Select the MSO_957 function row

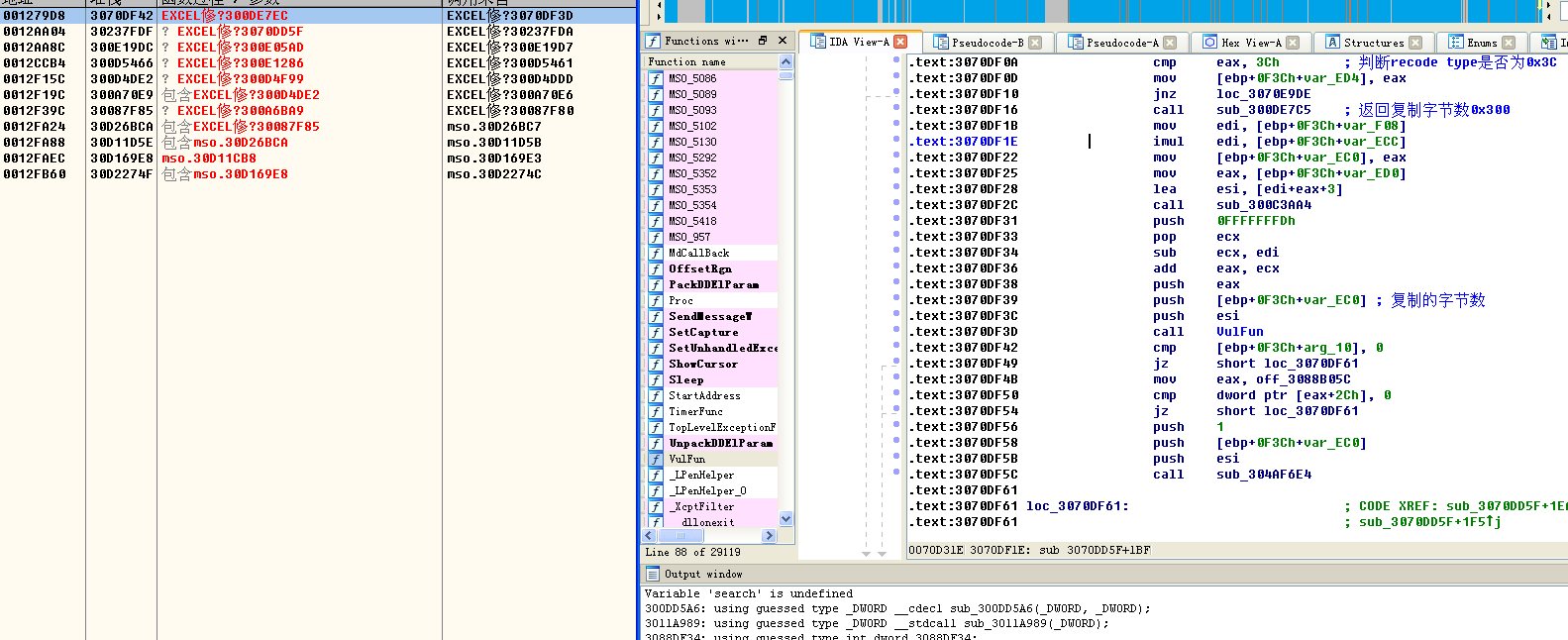[x=711, y=237]
